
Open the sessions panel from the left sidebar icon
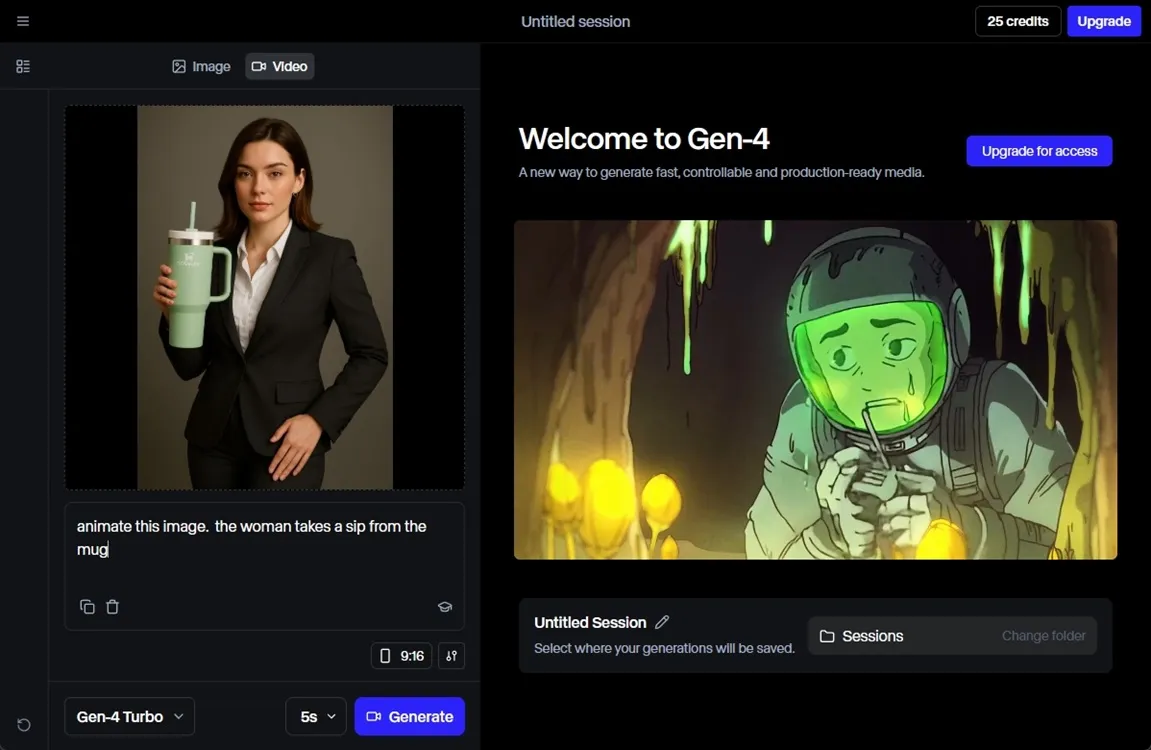22,65
